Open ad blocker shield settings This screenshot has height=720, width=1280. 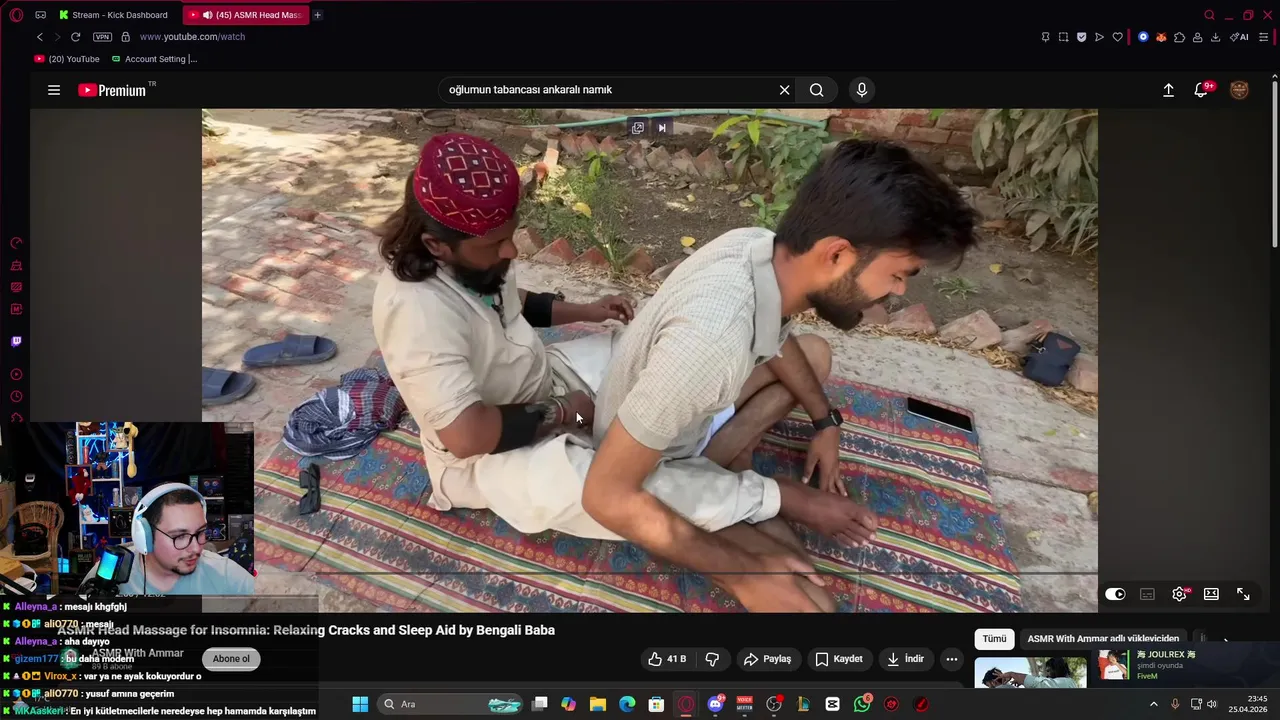tap(1081, 37)
